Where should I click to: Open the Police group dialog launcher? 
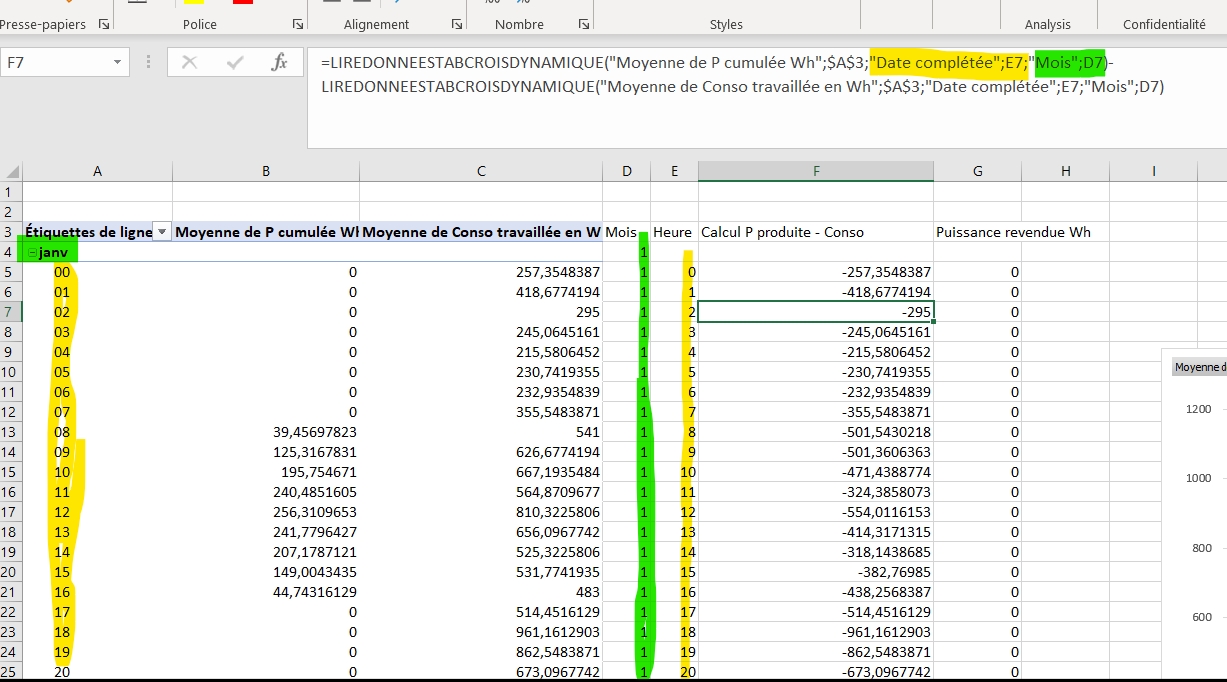click(x=297, y=24)
